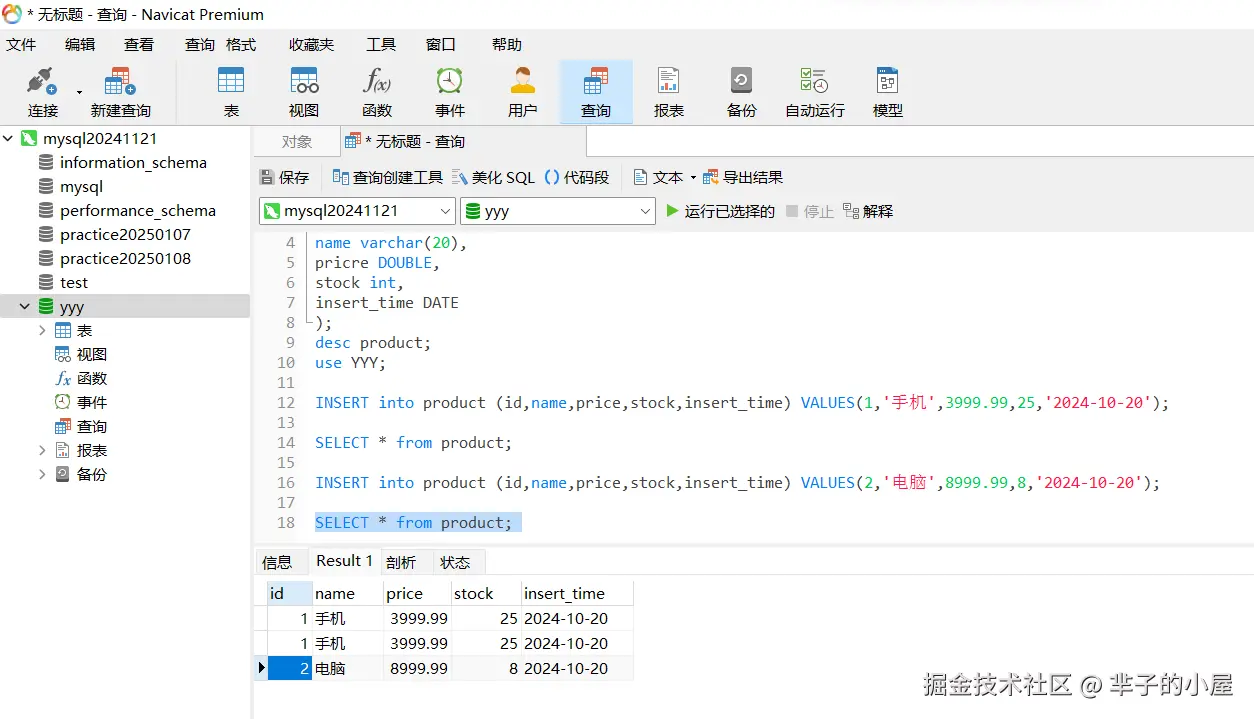Run the selection with 运行已选择的
Viewport: 1254px width, 719px height.
point(720,211)
